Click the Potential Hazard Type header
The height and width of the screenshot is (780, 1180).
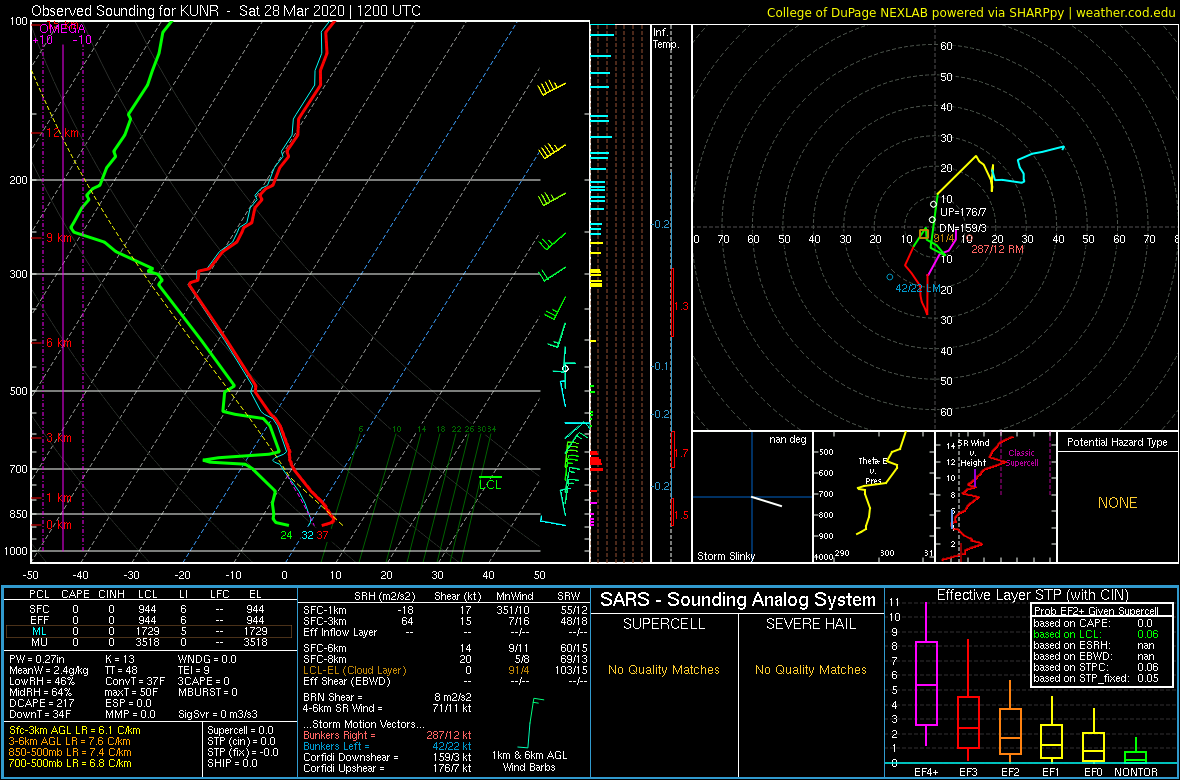tap(1117, 442)
